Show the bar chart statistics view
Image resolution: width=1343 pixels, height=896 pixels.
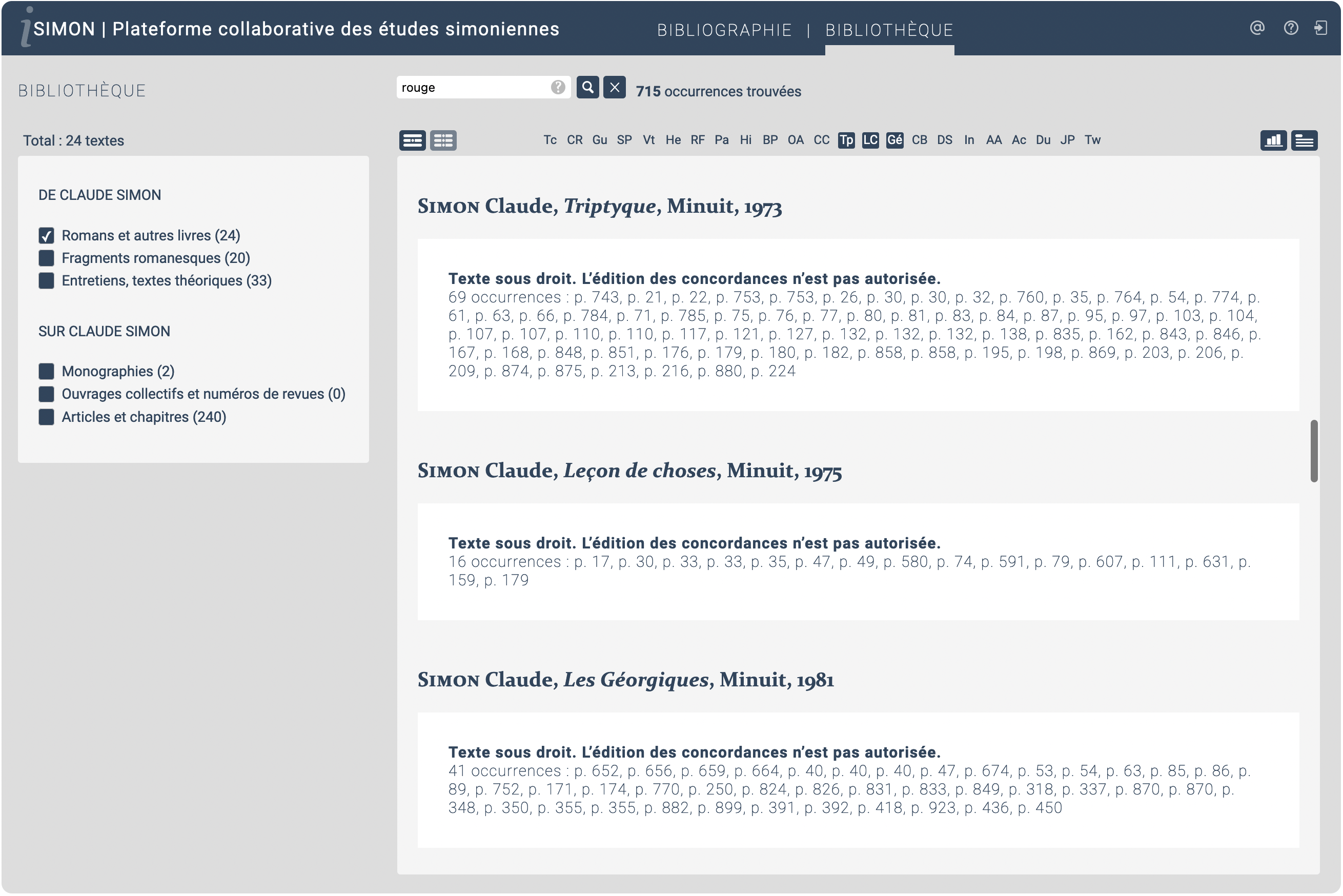coord(1273,140)
